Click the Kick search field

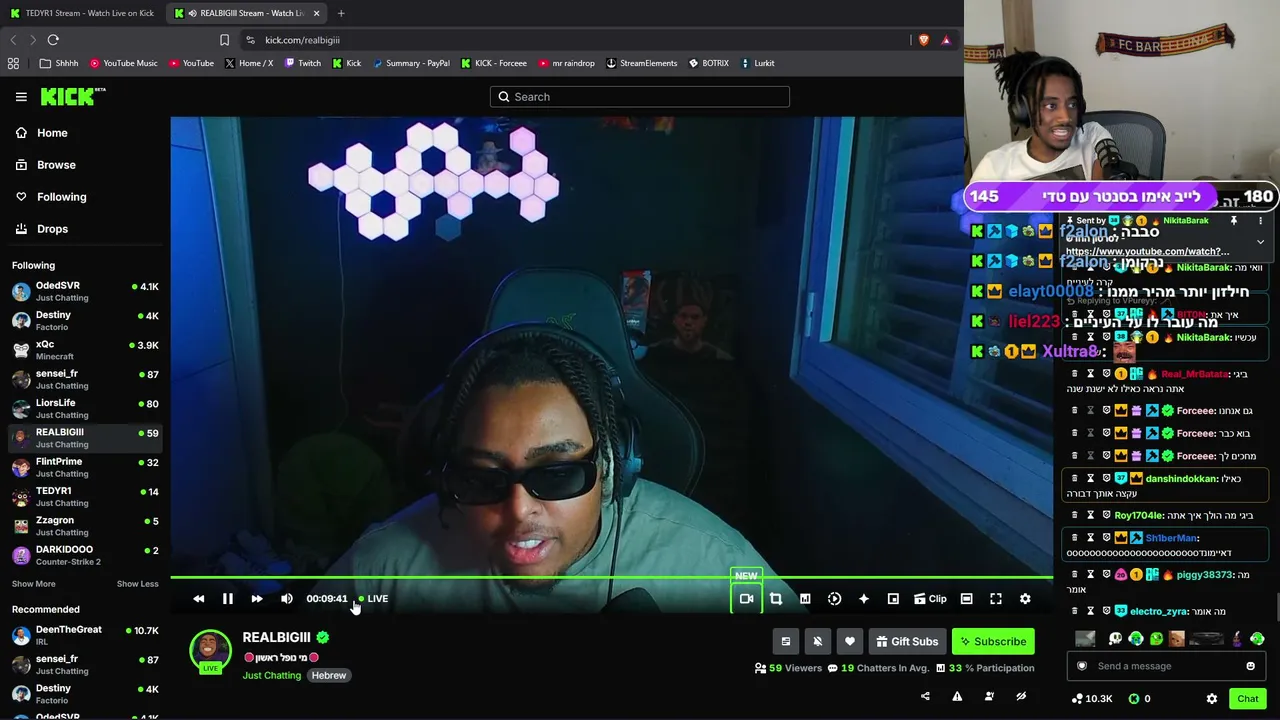tap(640, 97)
